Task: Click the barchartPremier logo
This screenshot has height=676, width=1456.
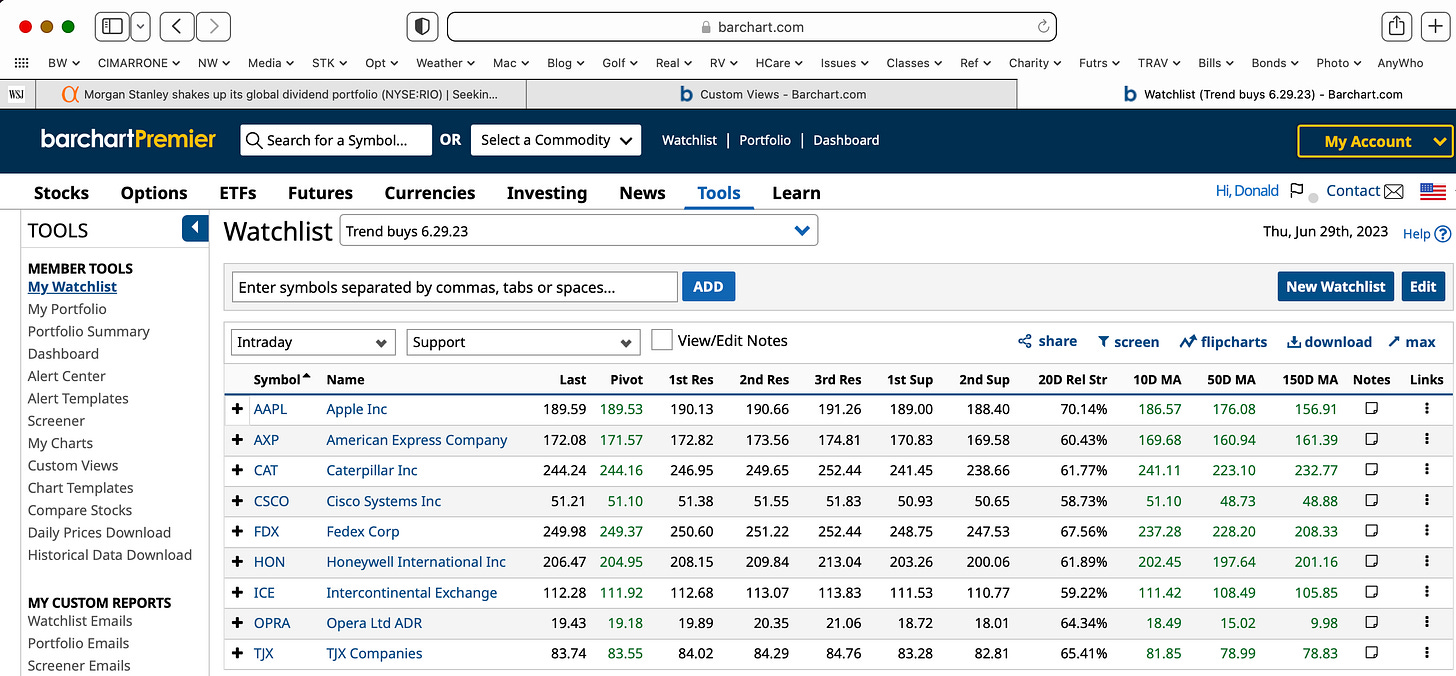Action: (x=128, y=139)
